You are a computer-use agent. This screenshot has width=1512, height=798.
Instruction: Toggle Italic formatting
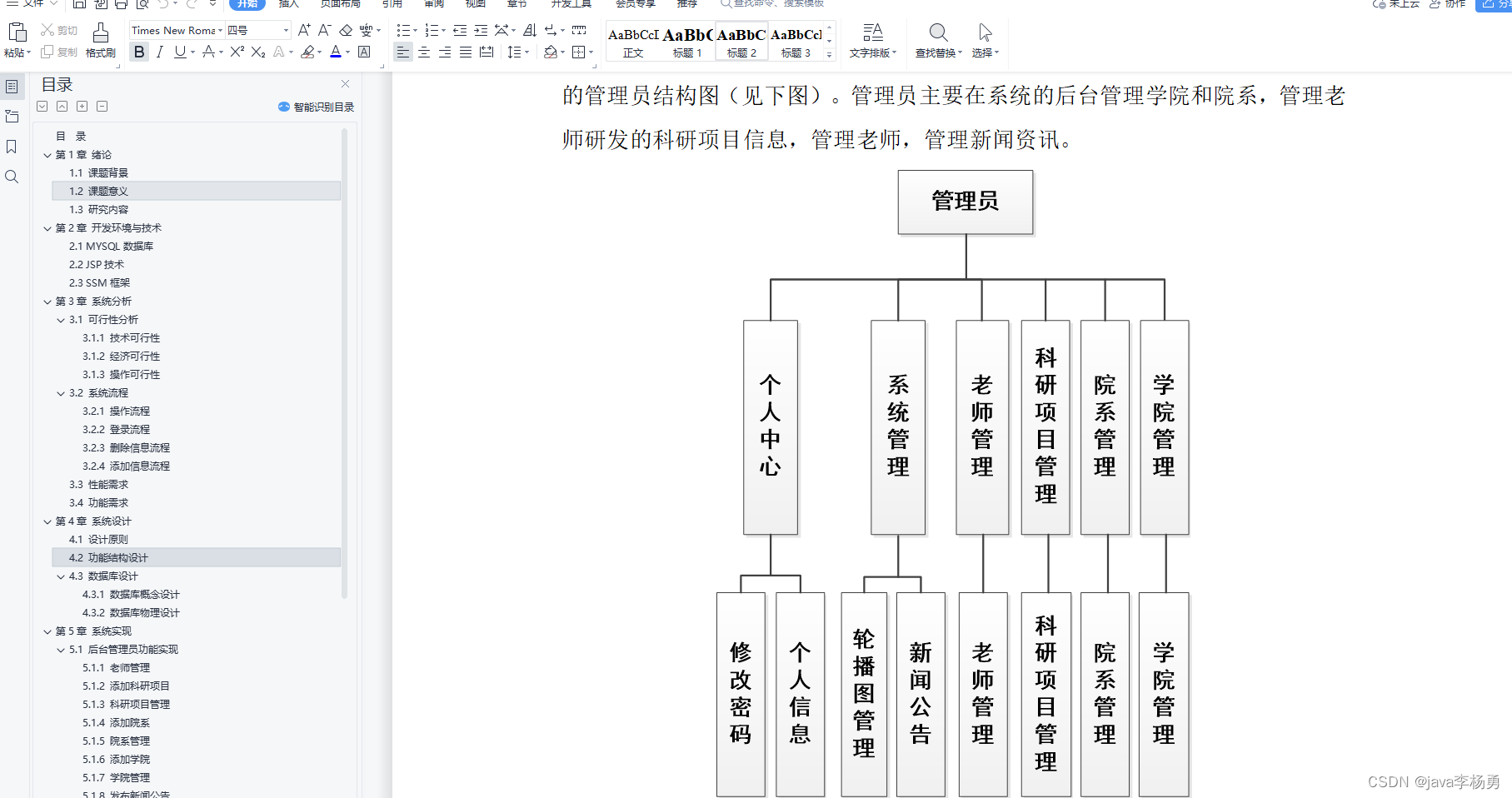click(160, 52)
